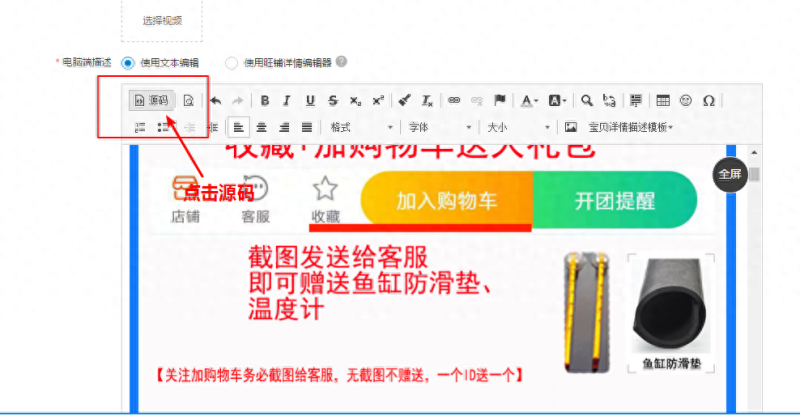Image resolution: width=800 pixels, height=416 pixels.
Task: Insert a hyperlink with the link icon
Action: click(x=454, y=101)
